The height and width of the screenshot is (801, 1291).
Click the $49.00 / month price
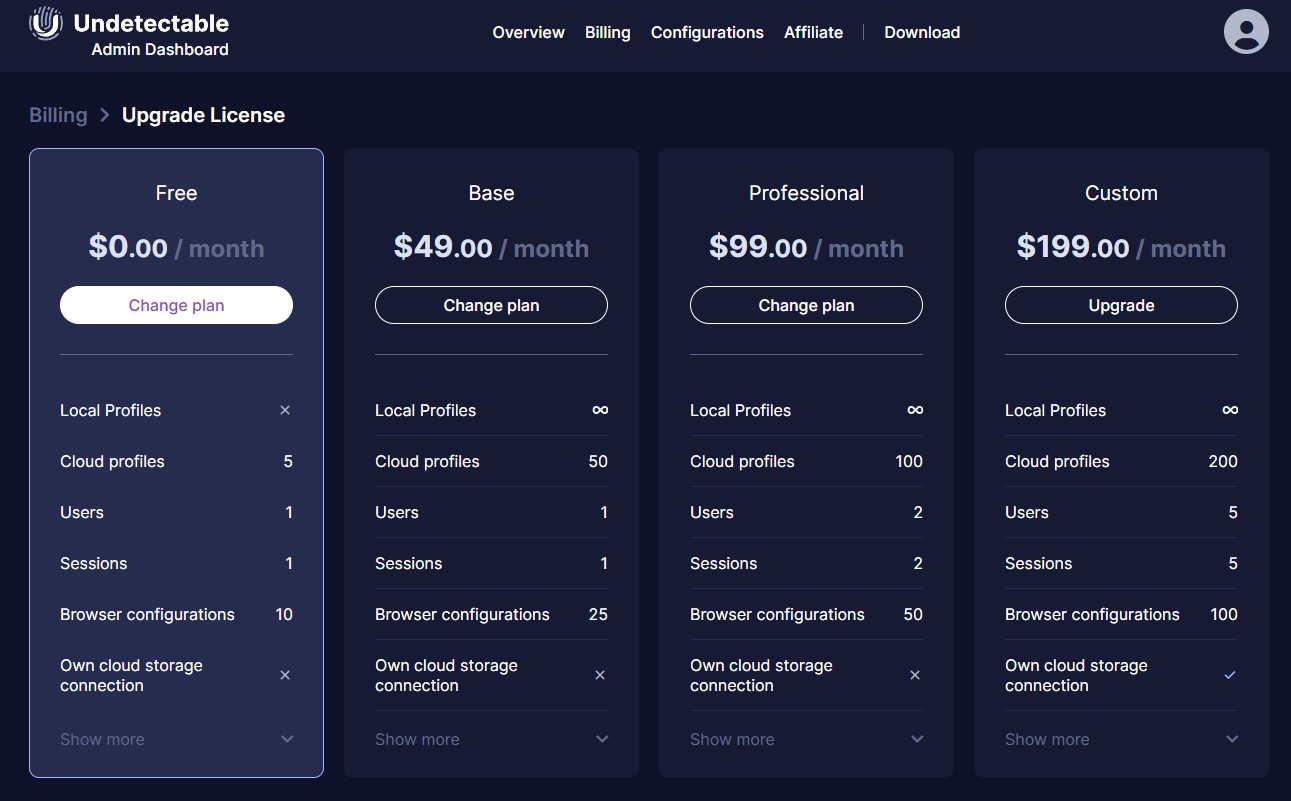point(491,247)
